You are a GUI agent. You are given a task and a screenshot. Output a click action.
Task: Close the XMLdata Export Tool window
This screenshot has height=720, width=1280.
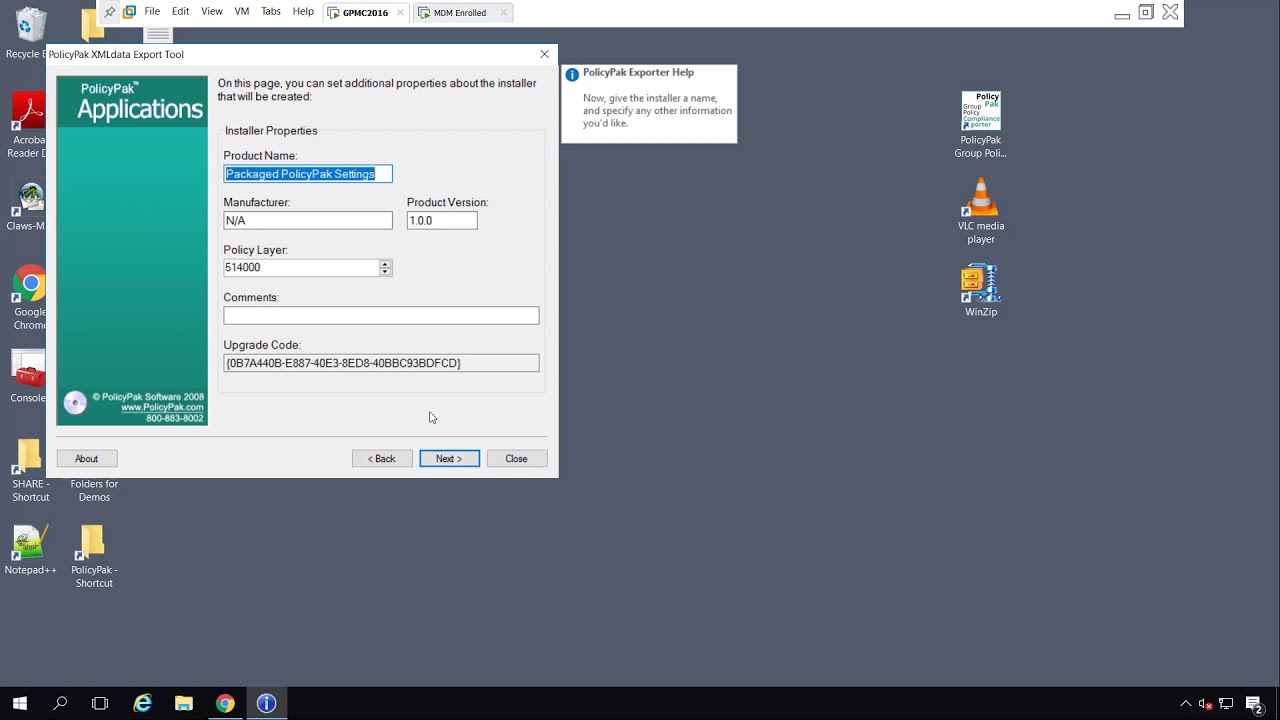click(544, 54)
